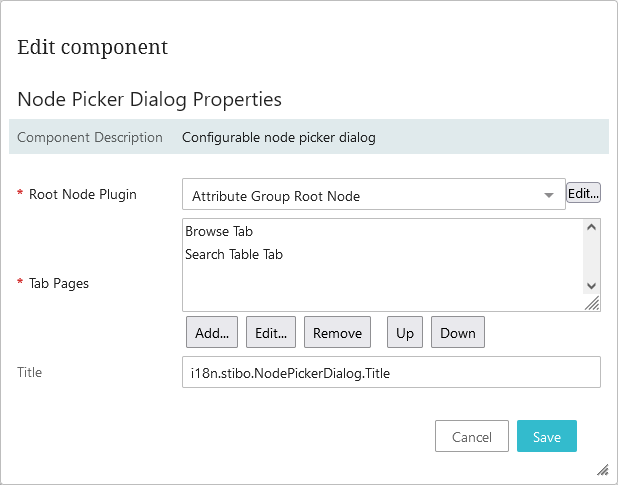The width and height of the screenshot is (618, 485).
Task: Remove the selected tab page
Action: coord(337,332)
